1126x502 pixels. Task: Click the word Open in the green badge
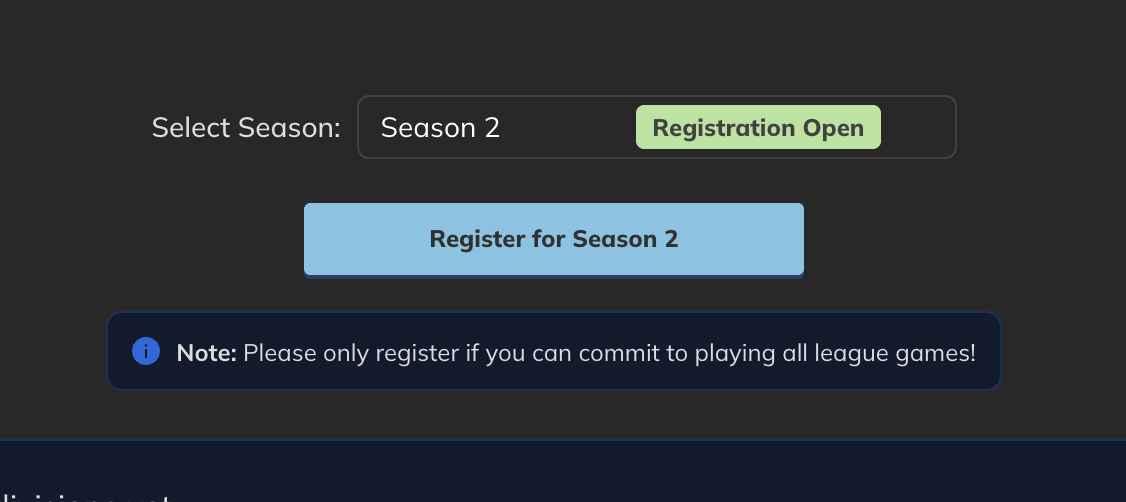tap(833, 128)
